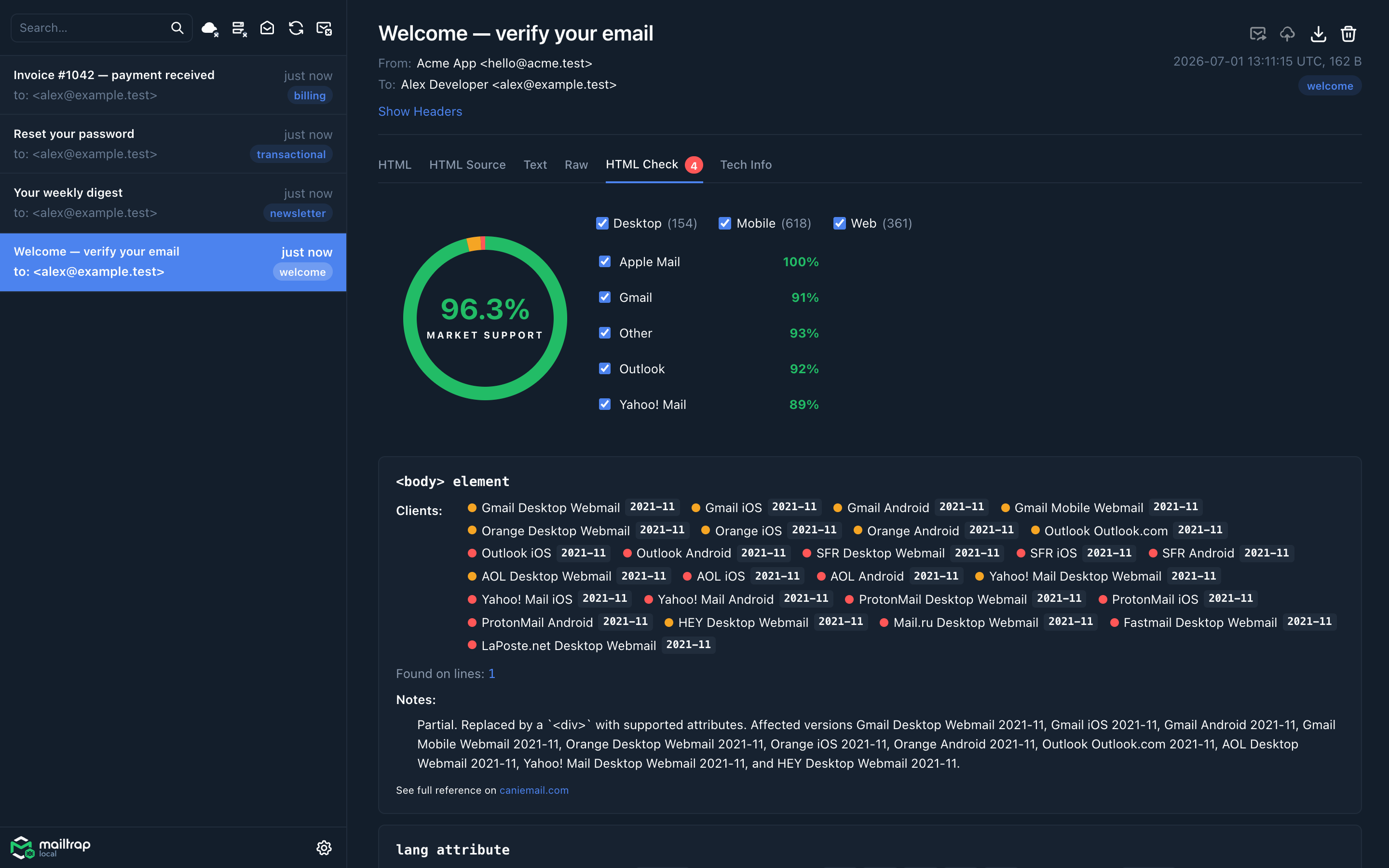
Task: Click the welcome tag in email header
Action: (x=1329, y=85)
